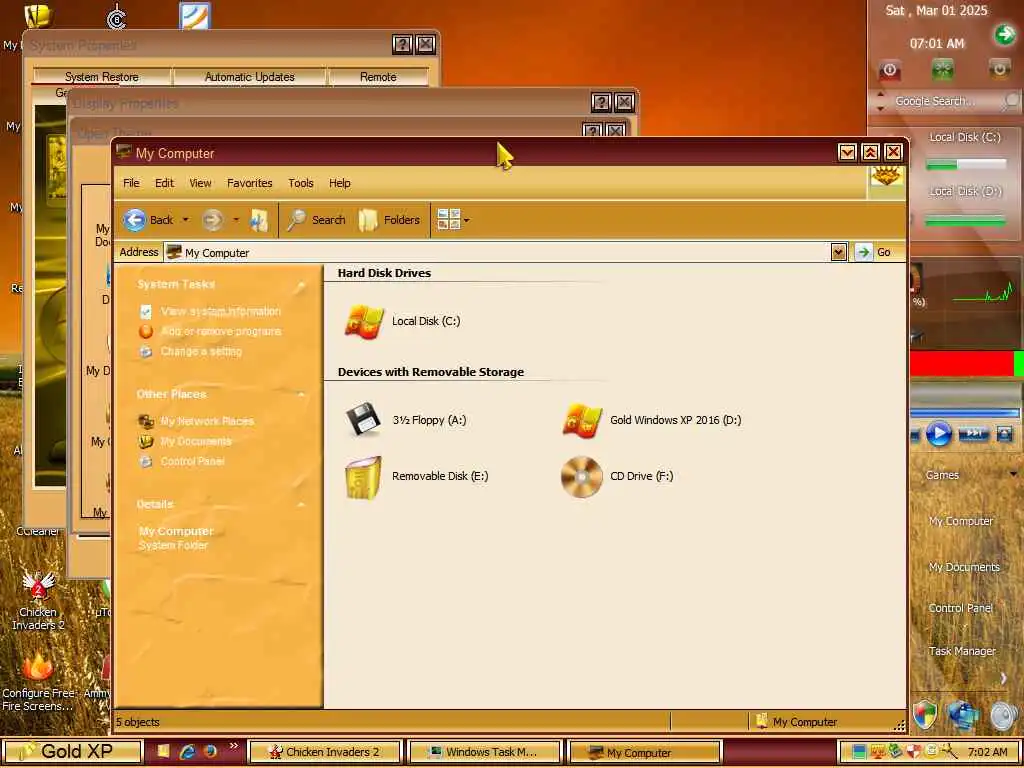This screenshot has height=768, width=1024.
Task: Click the My Computer address field
Action: point(497,252)
